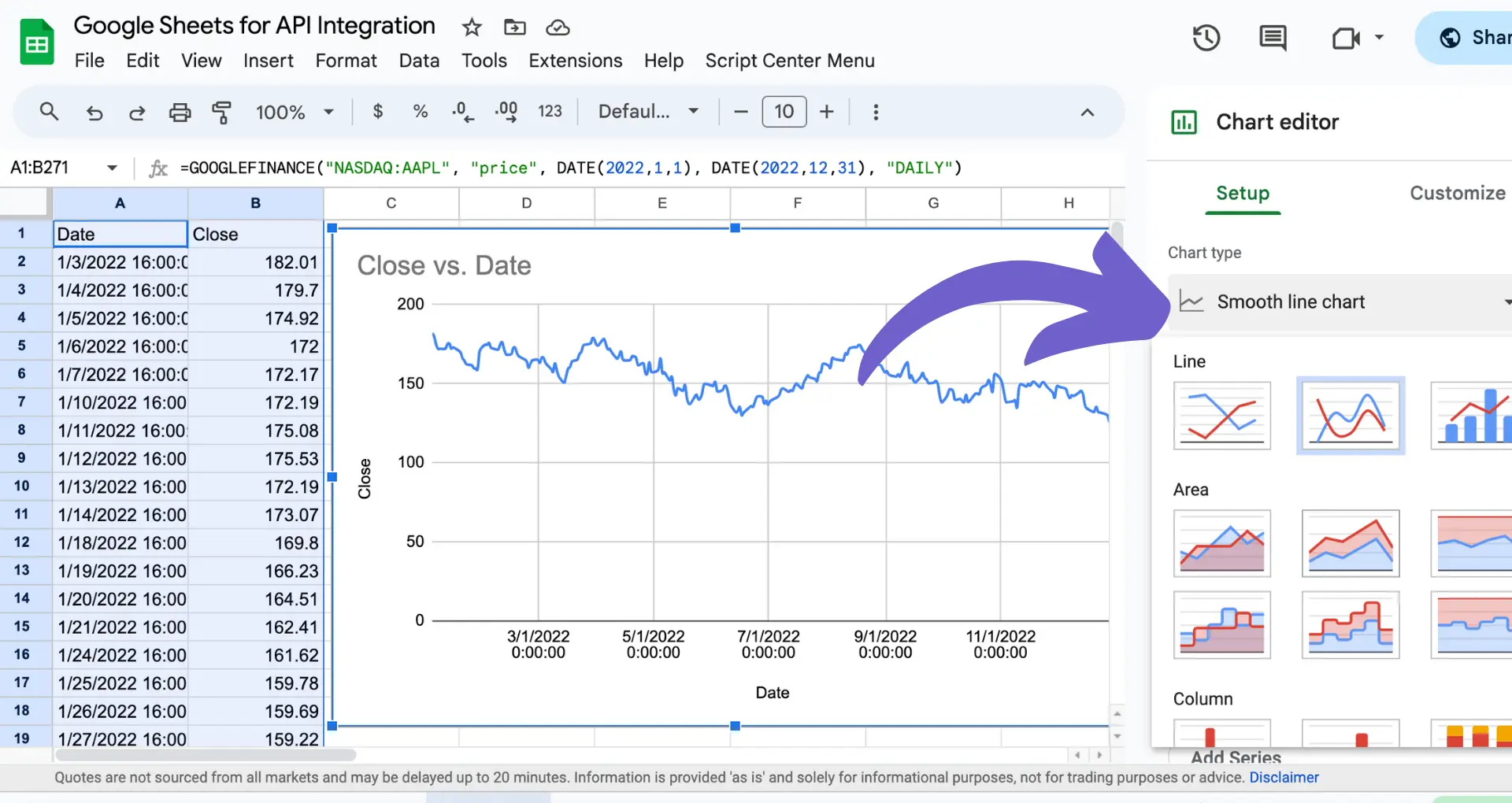Format as currency with dollar icon
This screenshot has height=803, width=1512.
[x=378, y=112]
